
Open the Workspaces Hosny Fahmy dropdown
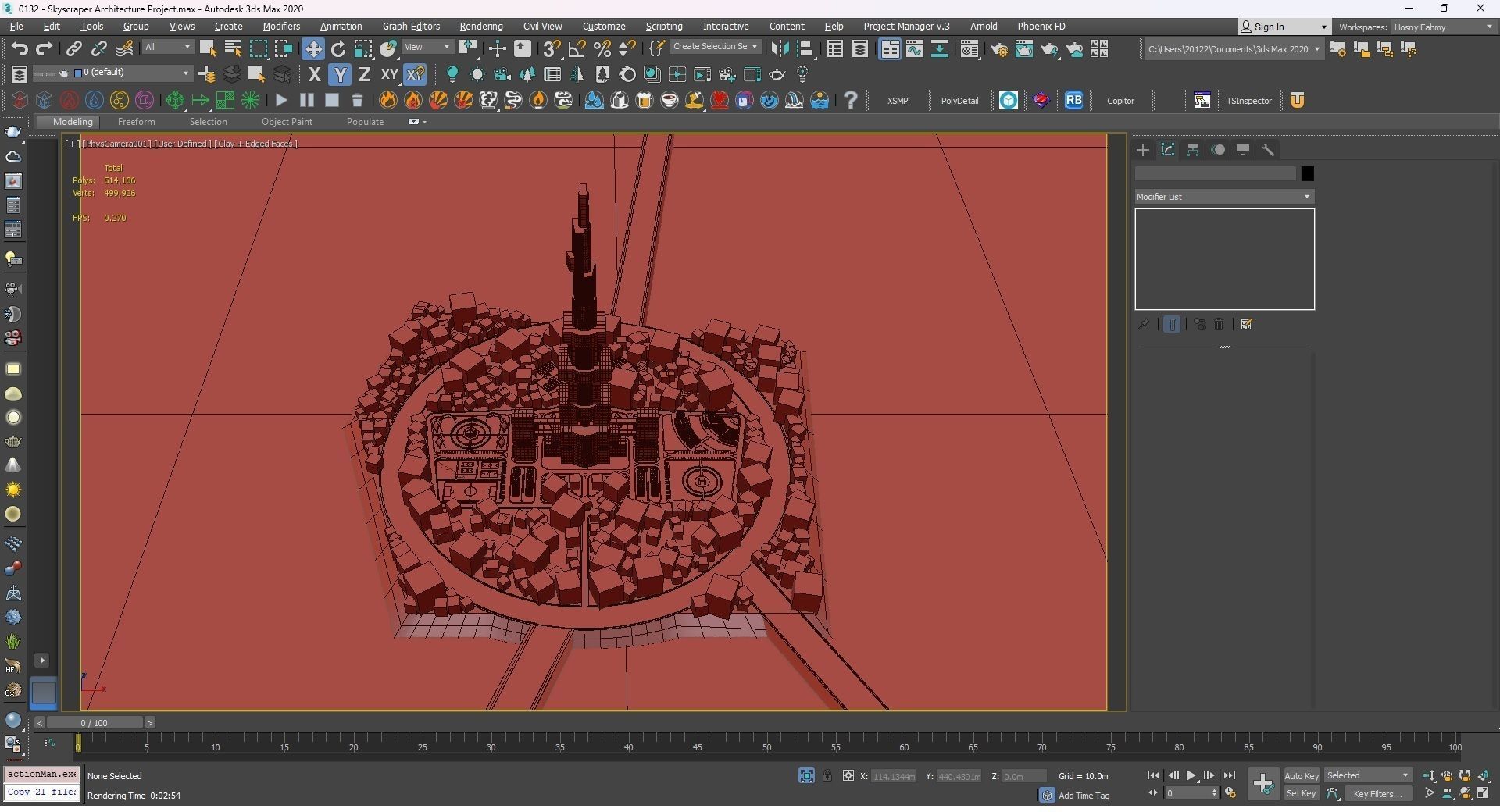click(x=1443, y=27)
